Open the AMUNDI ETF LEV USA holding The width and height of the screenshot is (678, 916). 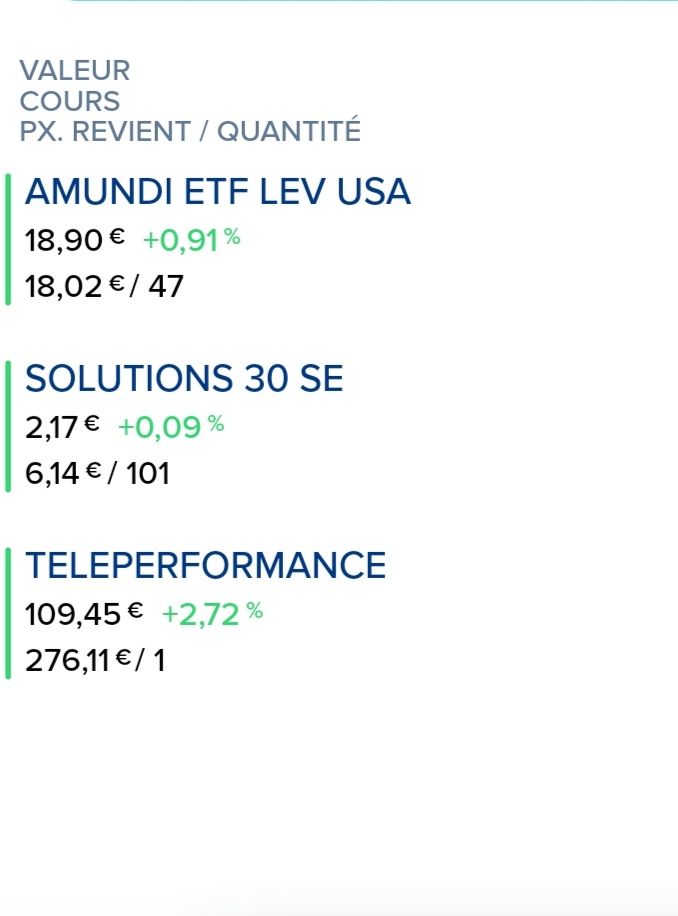[x=217, y=191]
